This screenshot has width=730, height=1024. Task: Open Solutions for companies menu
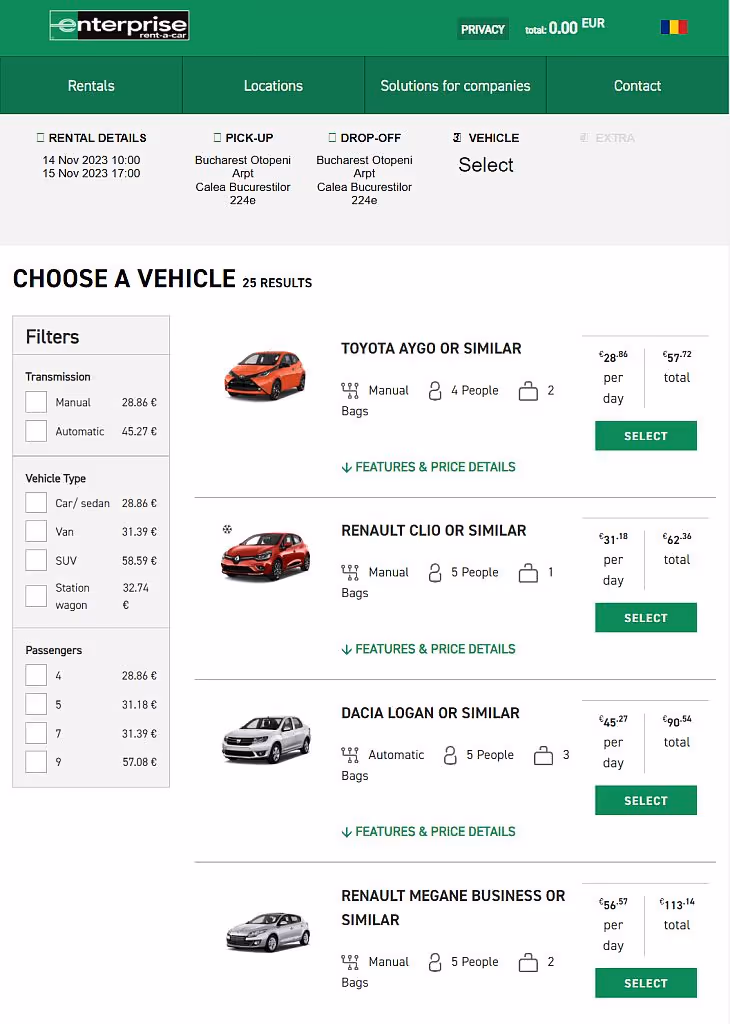pyautogui.click(x=455, y=86)
